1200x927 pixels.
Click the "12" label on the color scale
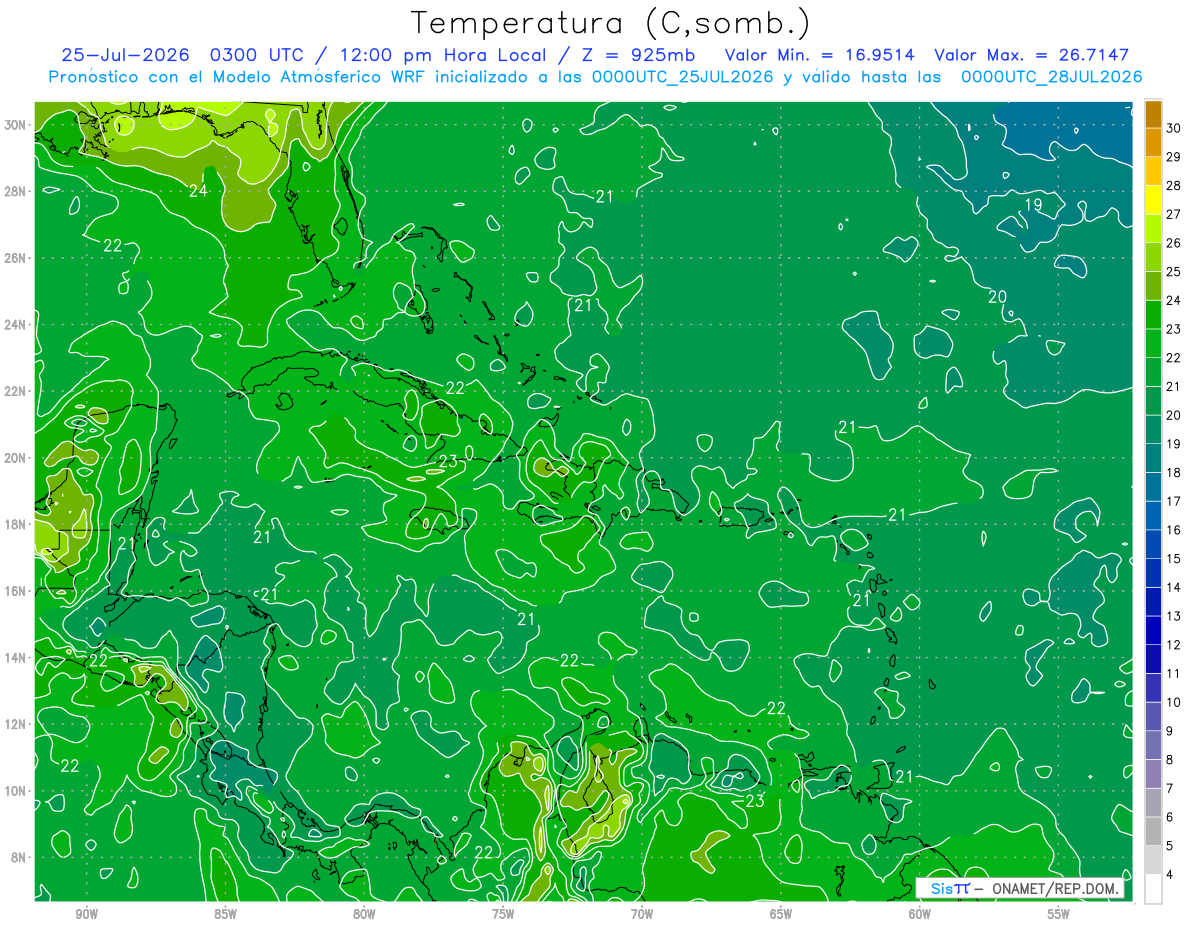pyautogui.click(x=1174, y=645)
